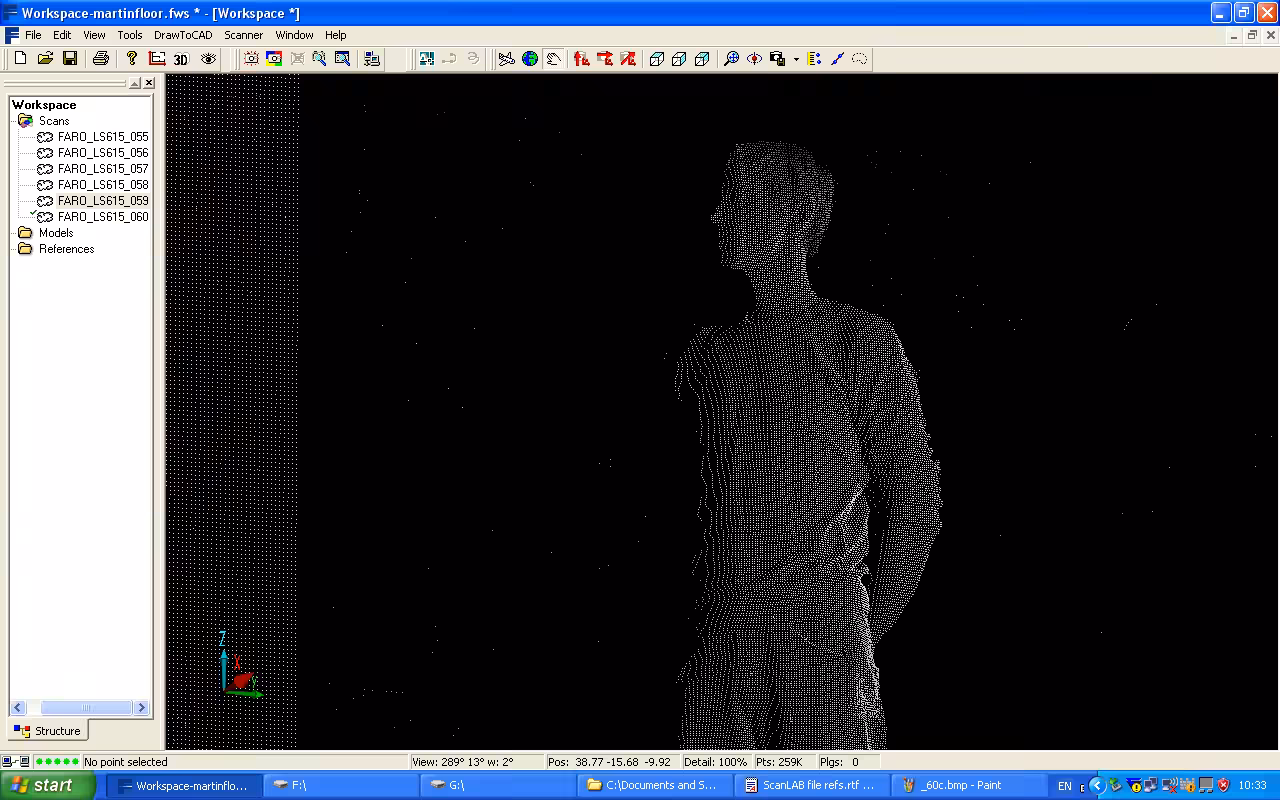Viewport: 1280px width, 800px height.
Task: Open the Tools menu
Action: pos(130,35)
